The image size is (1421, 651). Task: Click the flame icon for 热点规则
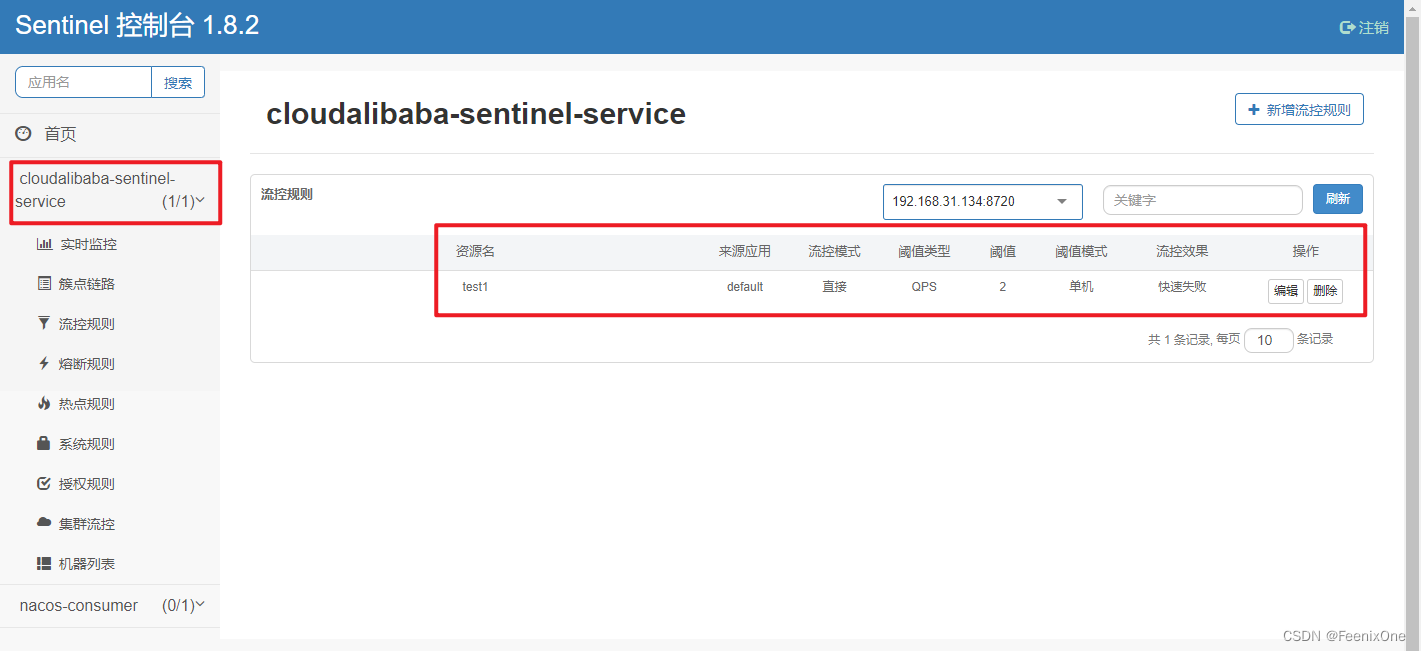44,404
